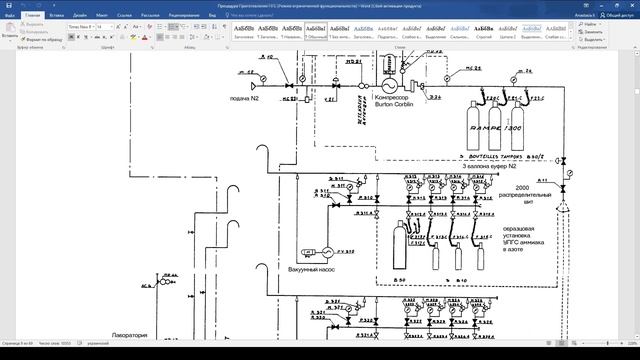This screenshot has width=640, height=360.
Task: Click the vertical scrollbar thumb
Action: [x=637, y=91]
